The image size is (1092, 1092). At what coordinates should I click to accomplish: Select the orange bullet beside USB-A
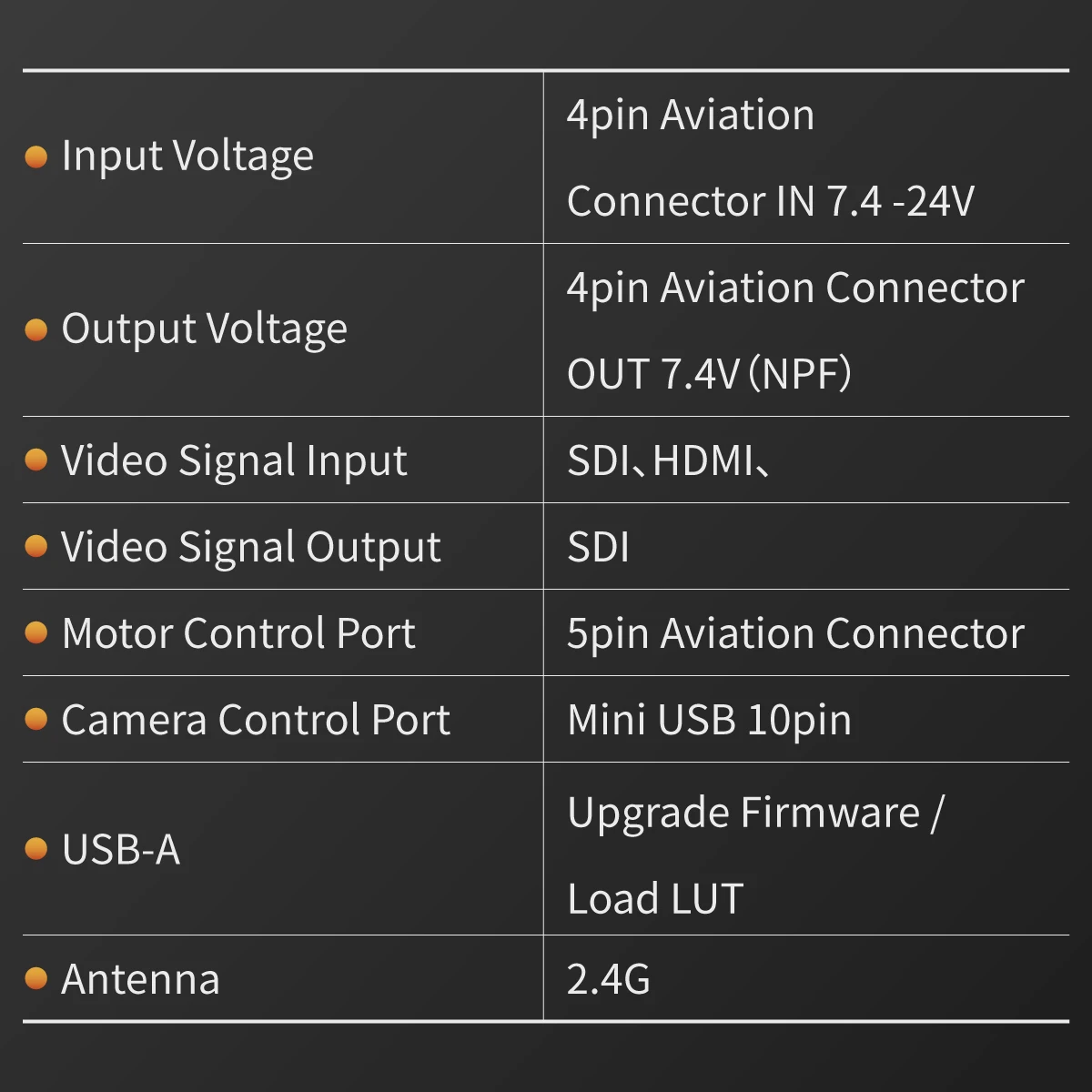pyautogui.click(x=36, y=849)
